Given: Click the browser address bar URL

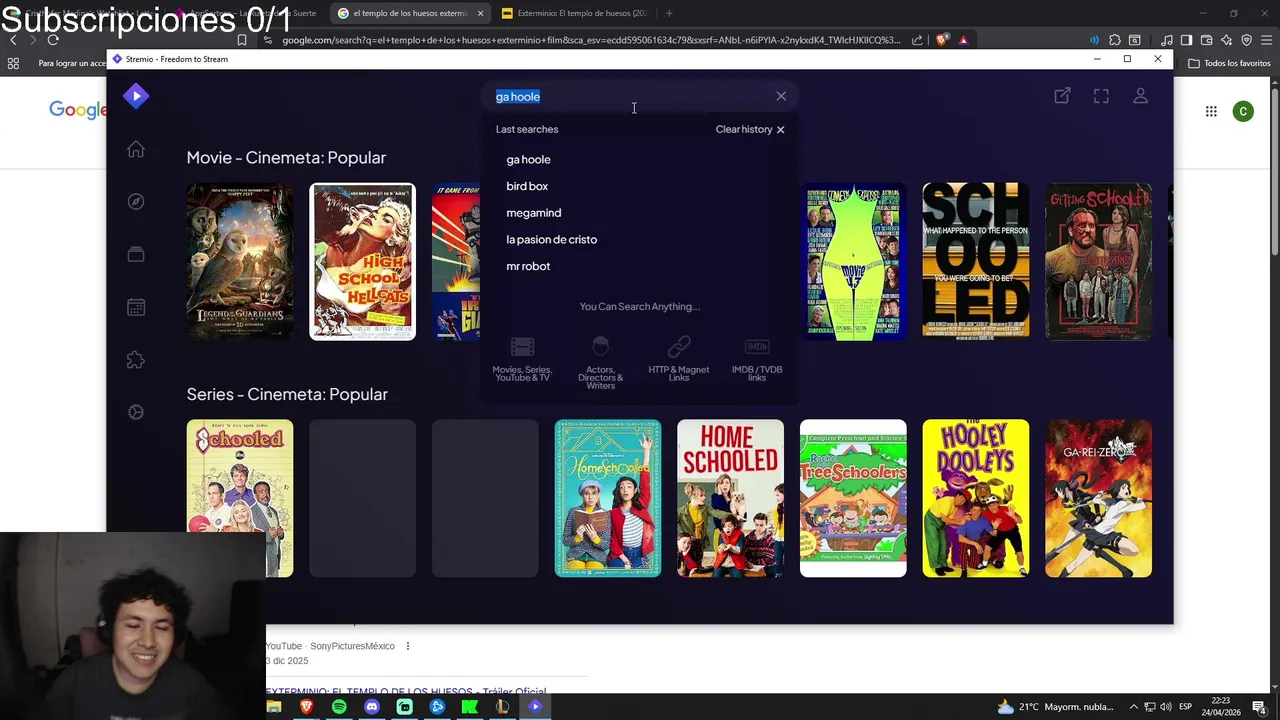Looking at the screenshot, I should (x=590, y=40).
